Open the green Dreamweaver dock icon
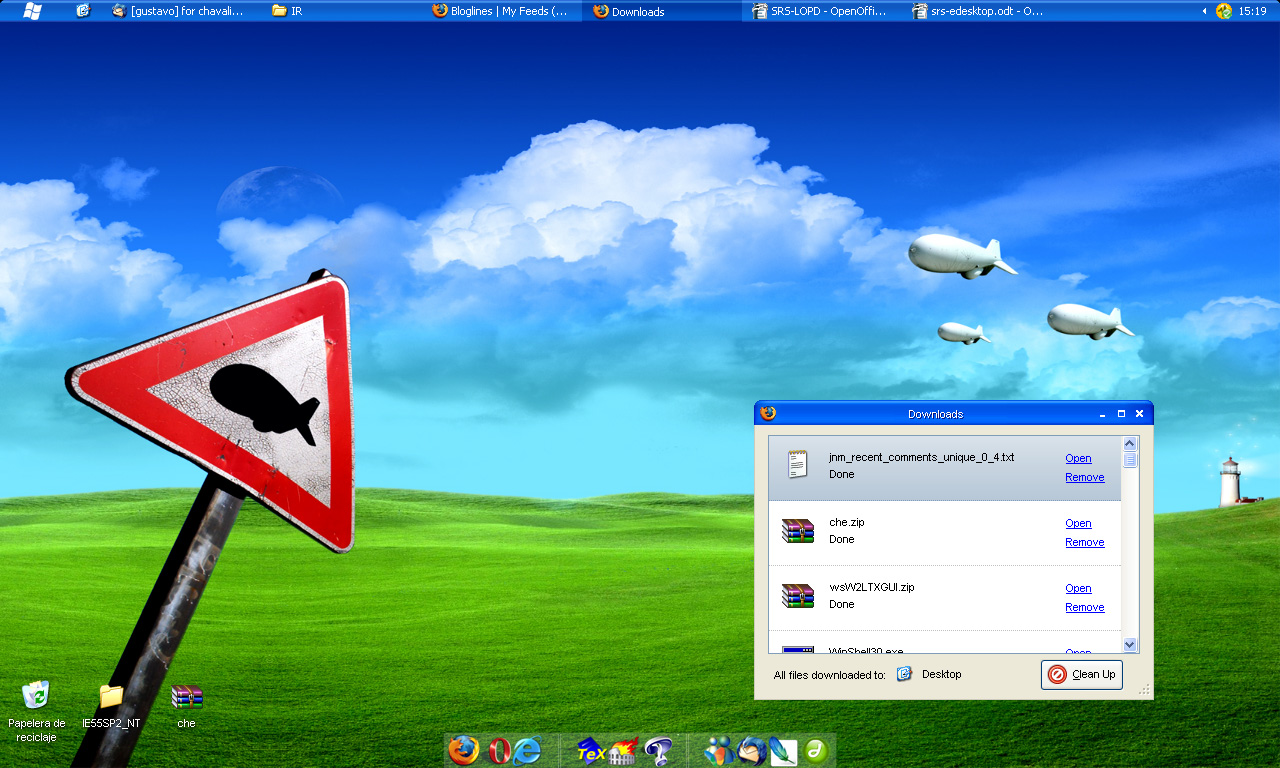Image resolution: width=1280 pixels, height=768 pixels. click(x=816, y=750)
